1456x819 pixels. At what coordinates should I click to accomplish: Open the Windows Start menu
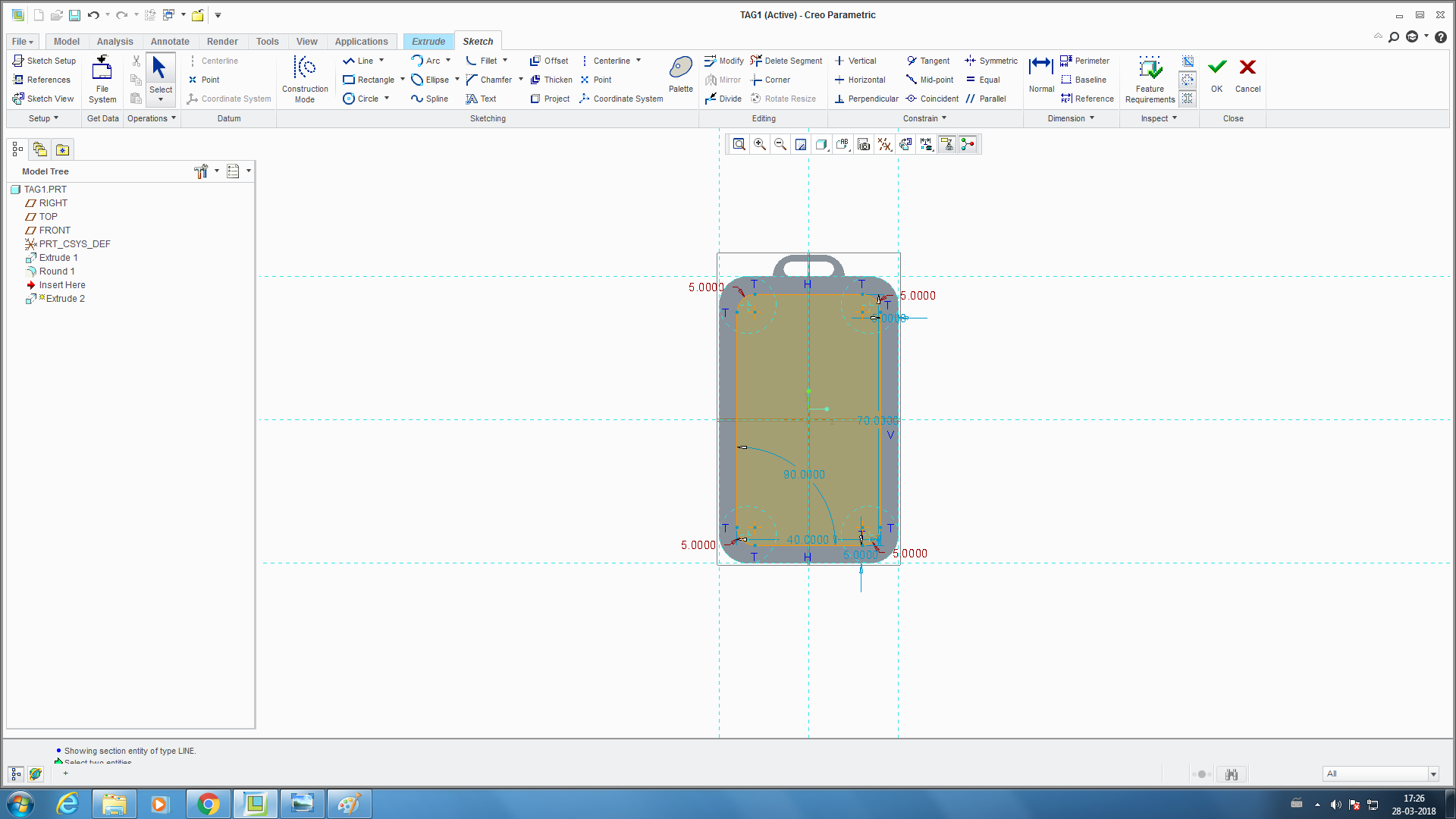20,804
